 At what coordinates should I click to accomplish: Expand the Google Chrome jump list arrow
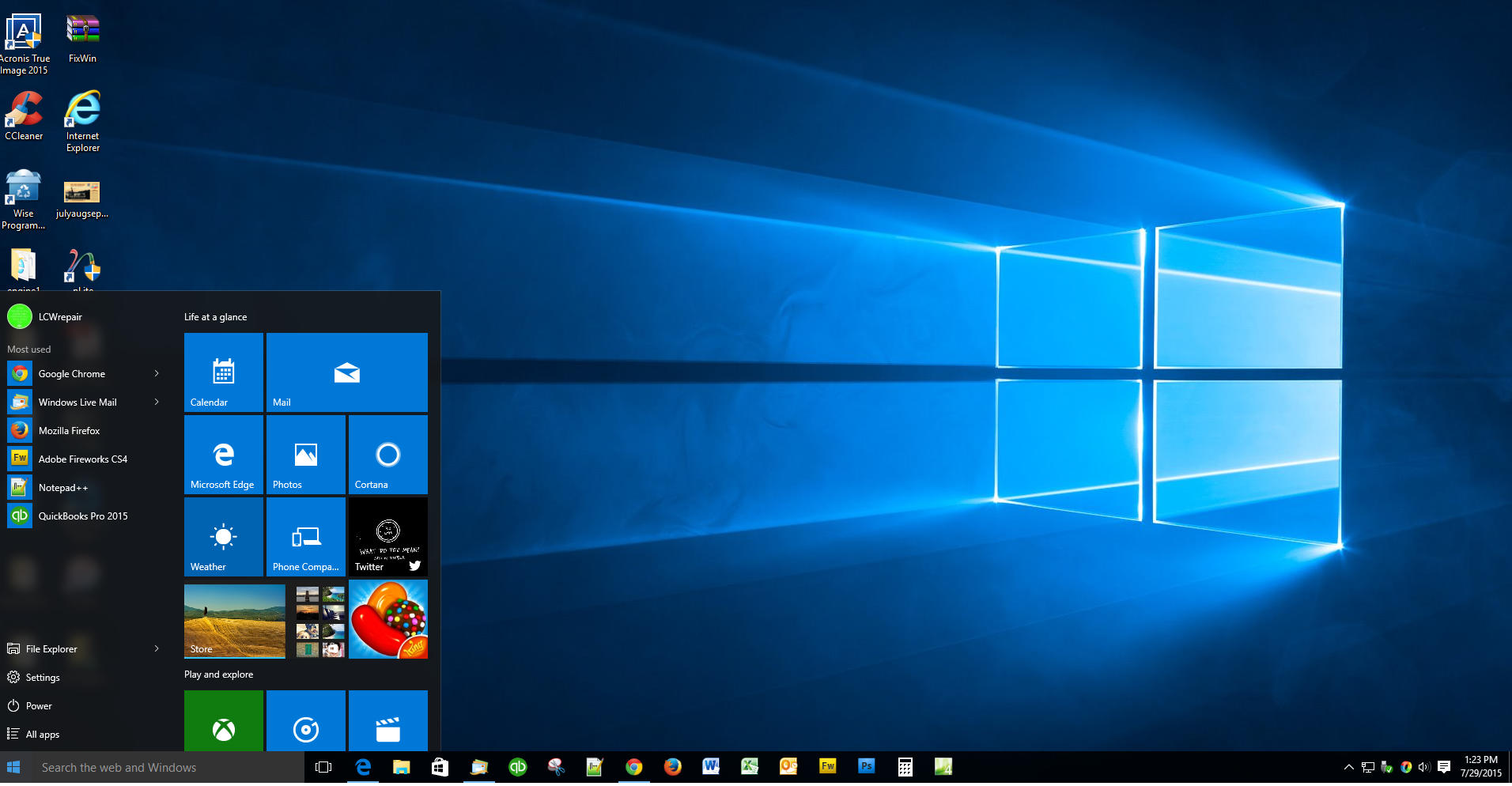(x=157, y=374)
